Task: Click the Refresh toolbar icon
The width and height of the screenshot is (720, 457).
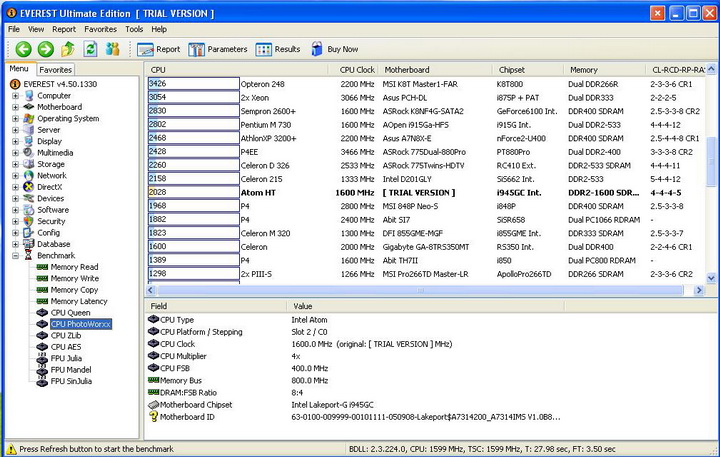Action: (90, 49)
